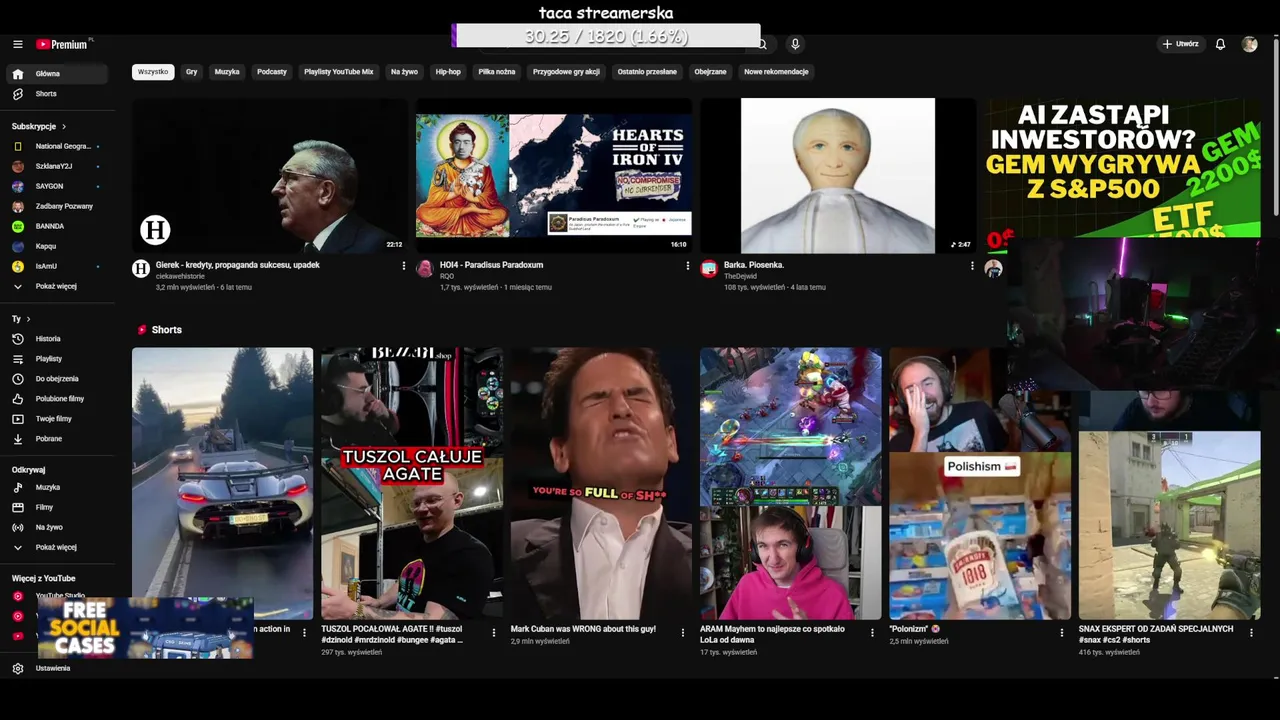Open options menu for ARAM Mayhem short
Screen dimensions: 1280x720
coord(872,632)
